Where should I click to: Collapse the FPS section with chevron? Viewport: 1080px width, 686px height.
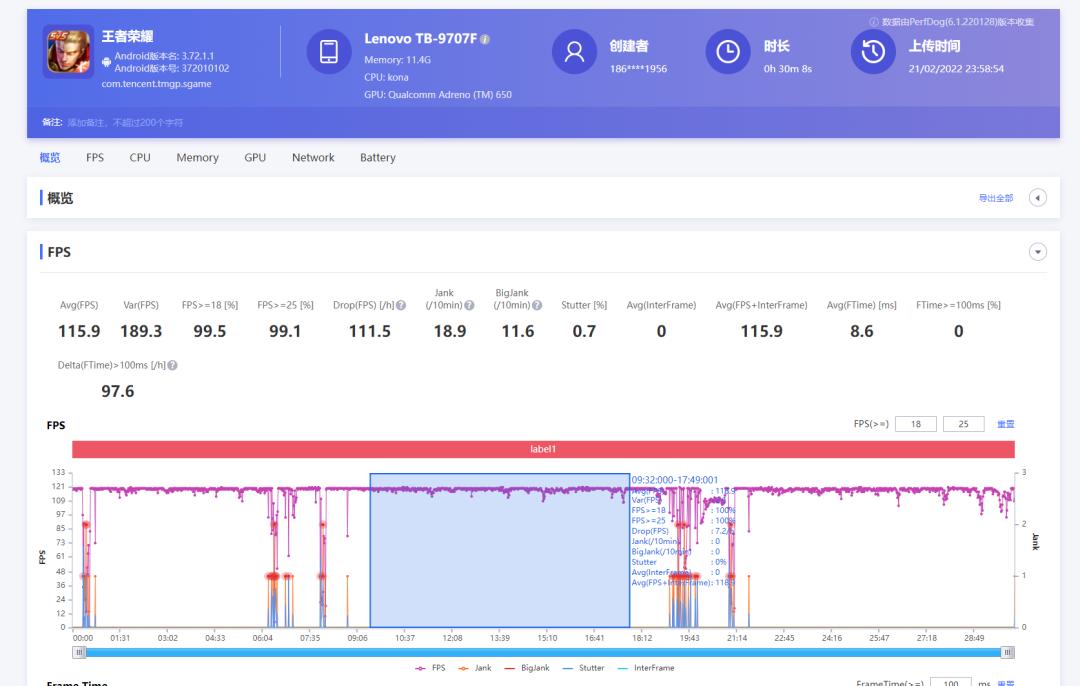1037,252
